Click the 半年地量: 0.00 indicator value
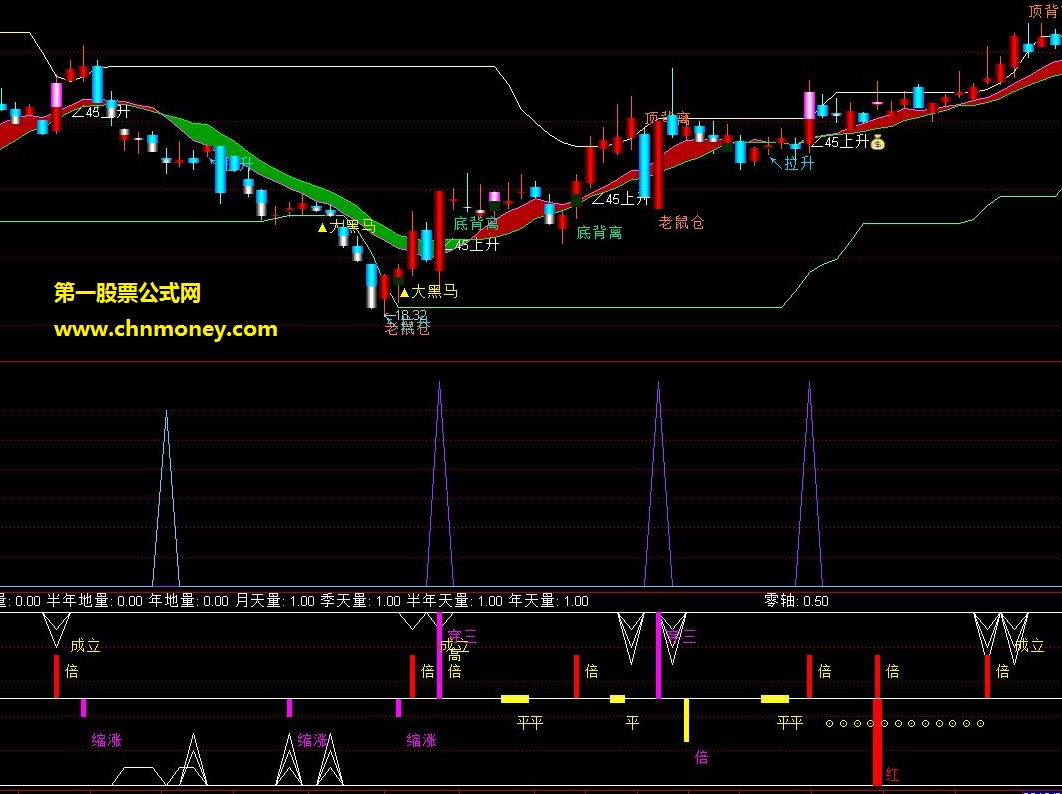This screenshot has width=1062, height=794. click(x=94, y=601)
